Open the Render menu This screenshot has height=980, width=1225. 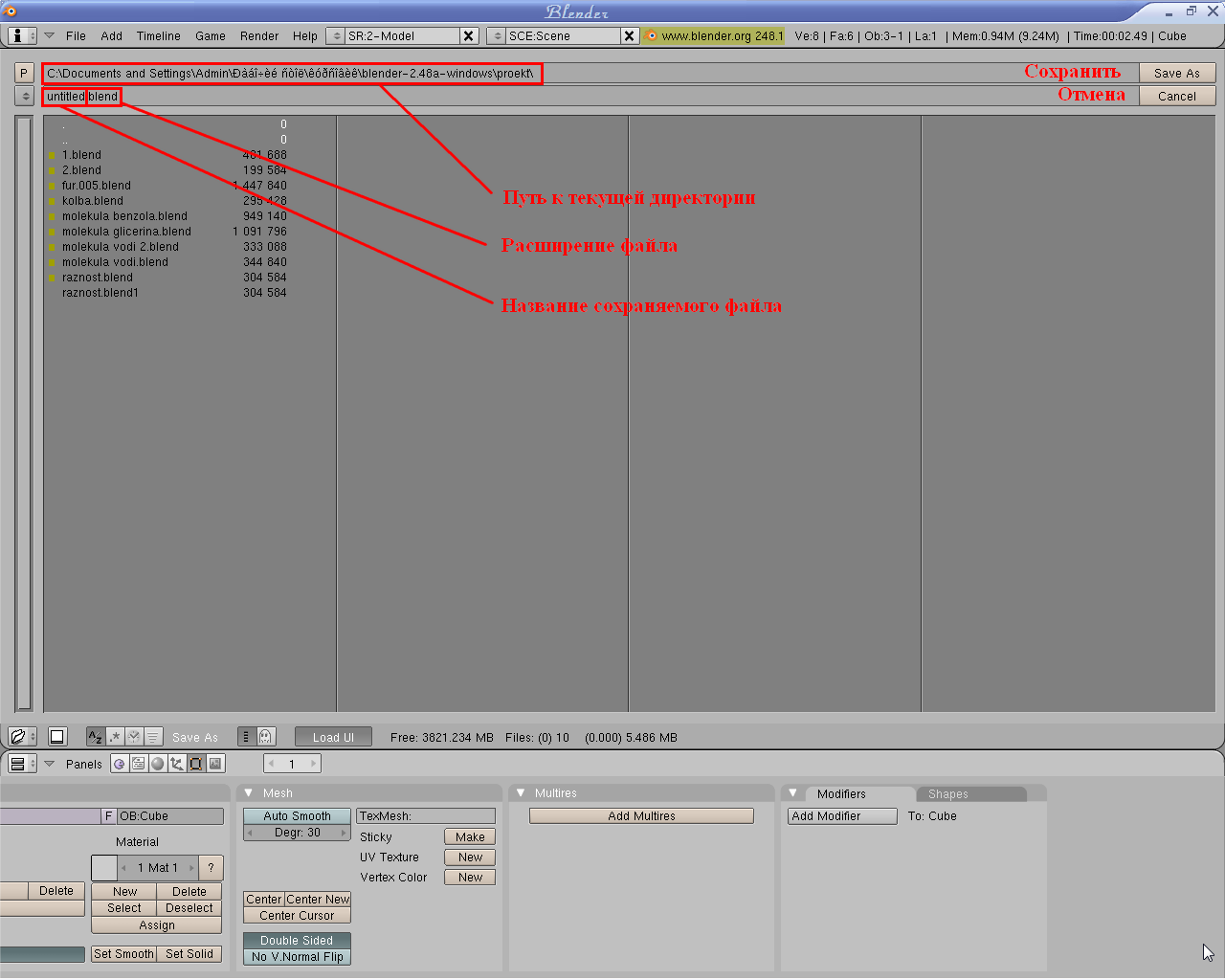pyautogui.click(x=258, y=36)
